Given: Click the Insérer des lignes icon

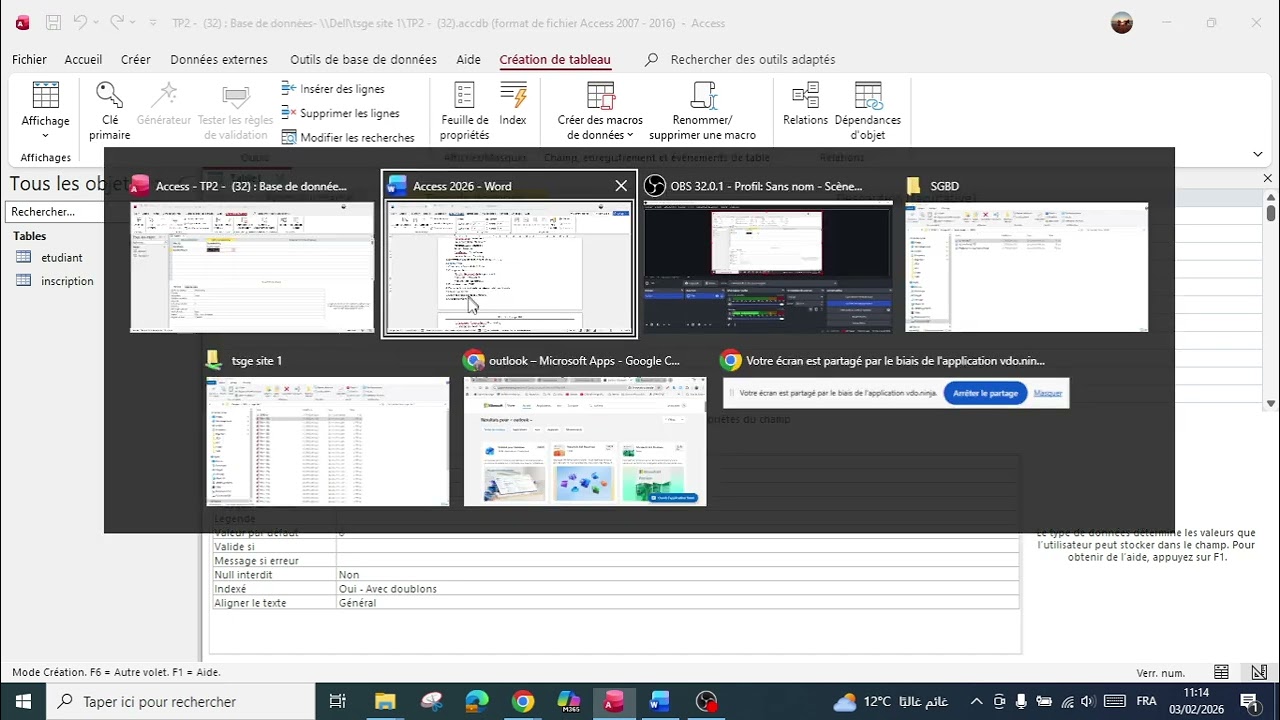Looking at the screenshot, I should 289,89.
